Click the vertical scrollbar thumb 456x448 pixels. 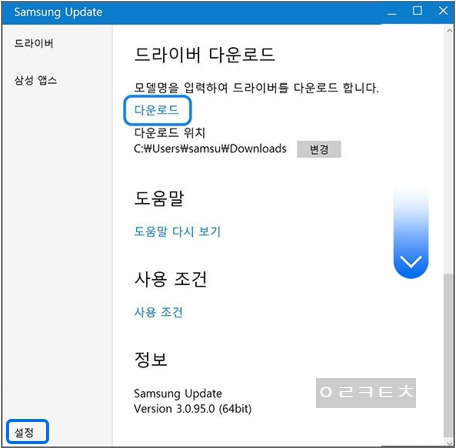[449, 355]
